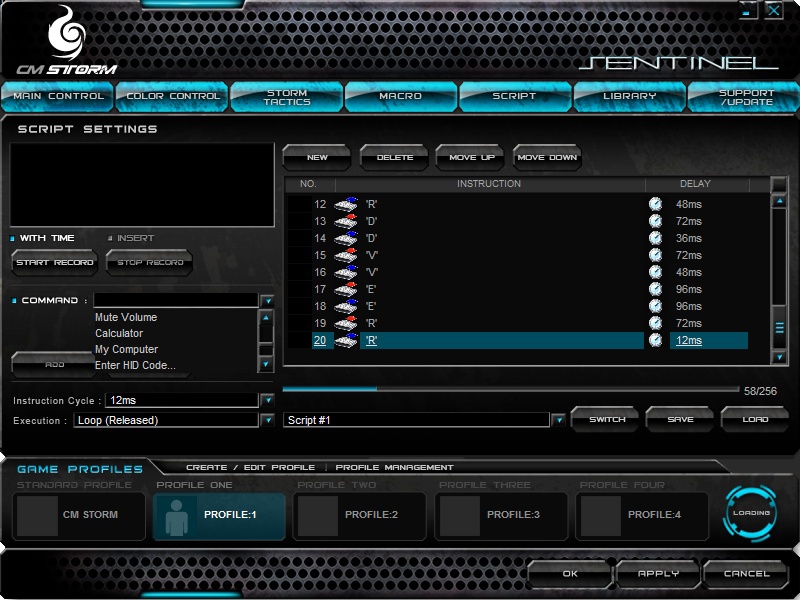
Task: Select Mute Volume from the command list
Action: click(x=126, y=317)
